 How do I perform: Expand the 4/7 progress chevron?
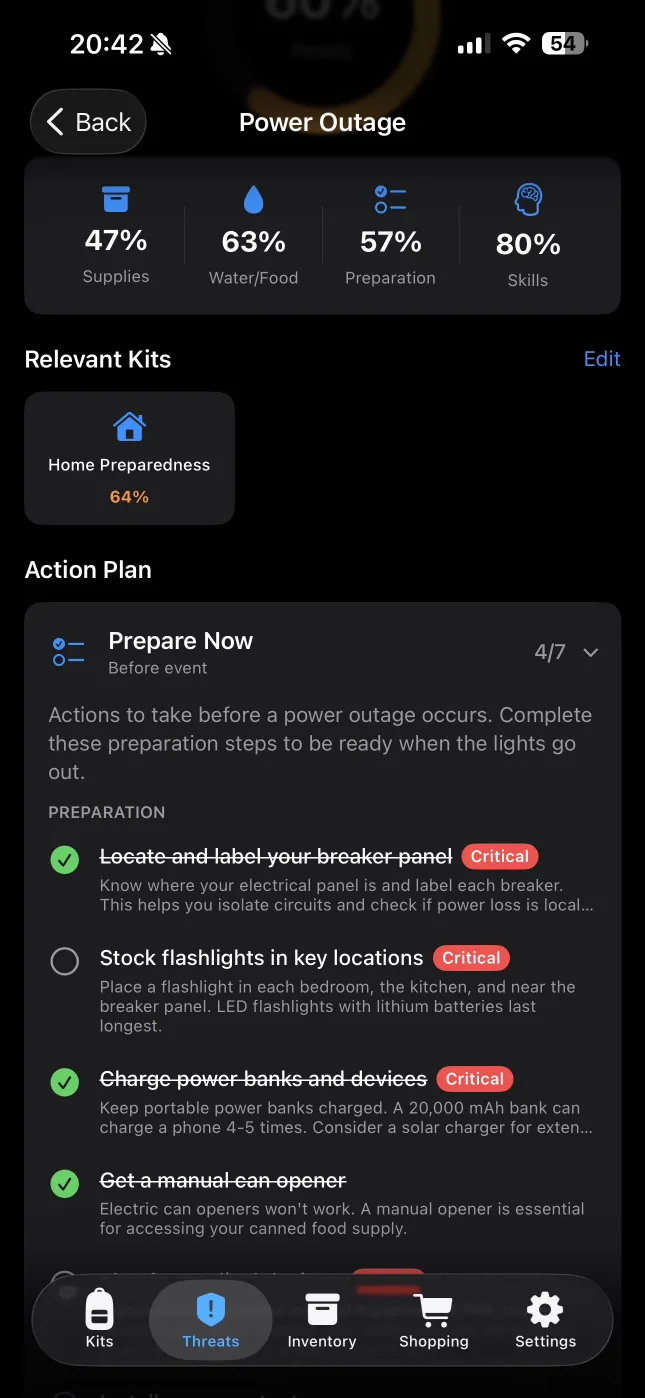point(590,652)
